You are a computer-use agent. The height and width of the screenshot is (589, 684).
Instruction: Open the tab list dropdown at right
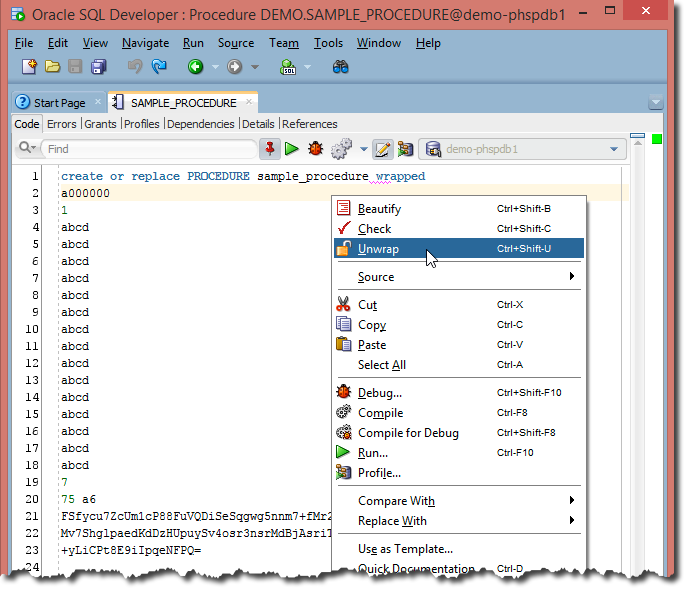point(655,103)
